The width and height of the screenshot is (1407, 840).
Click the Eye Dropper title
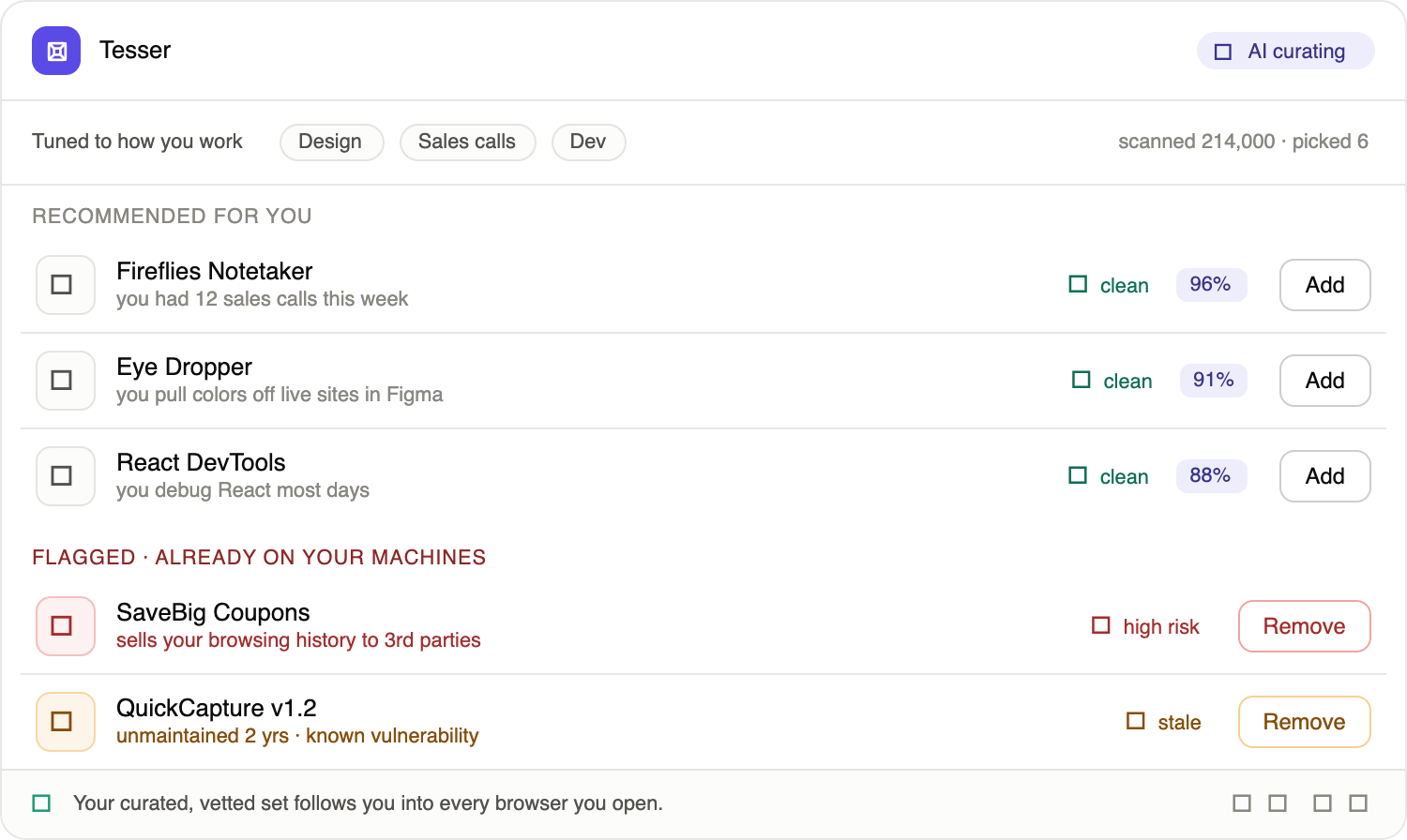(185, 367)
